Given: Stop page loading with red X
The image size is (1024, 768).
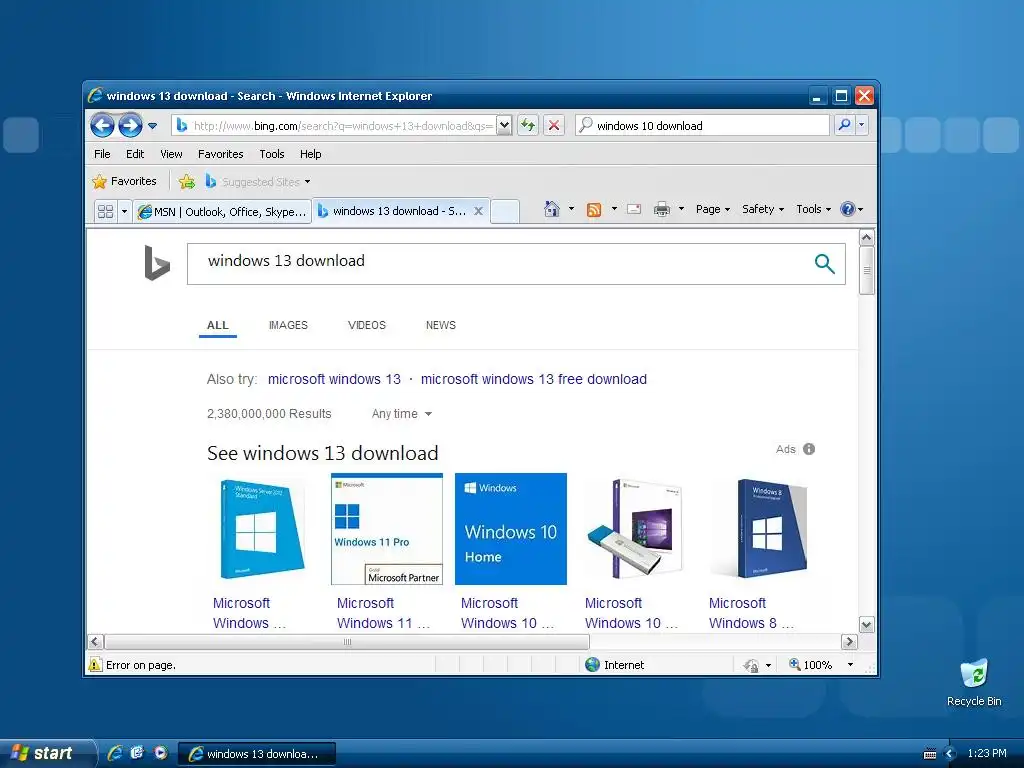Looking at the screenshot, I should tap(554, 125).
